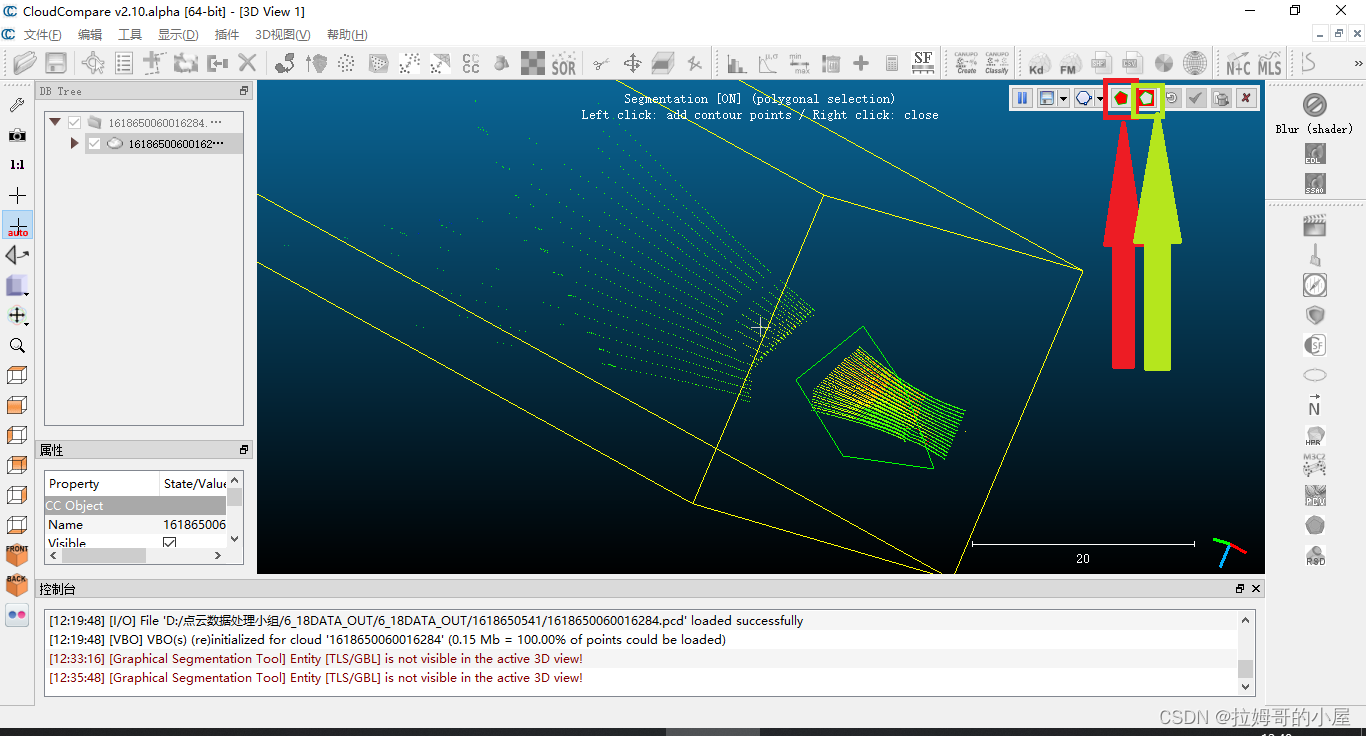Image resolution: width=1366 pixels, height=736 pixels.
Task: Click segment-out hollow pentagon icon
Action: 1146,98
